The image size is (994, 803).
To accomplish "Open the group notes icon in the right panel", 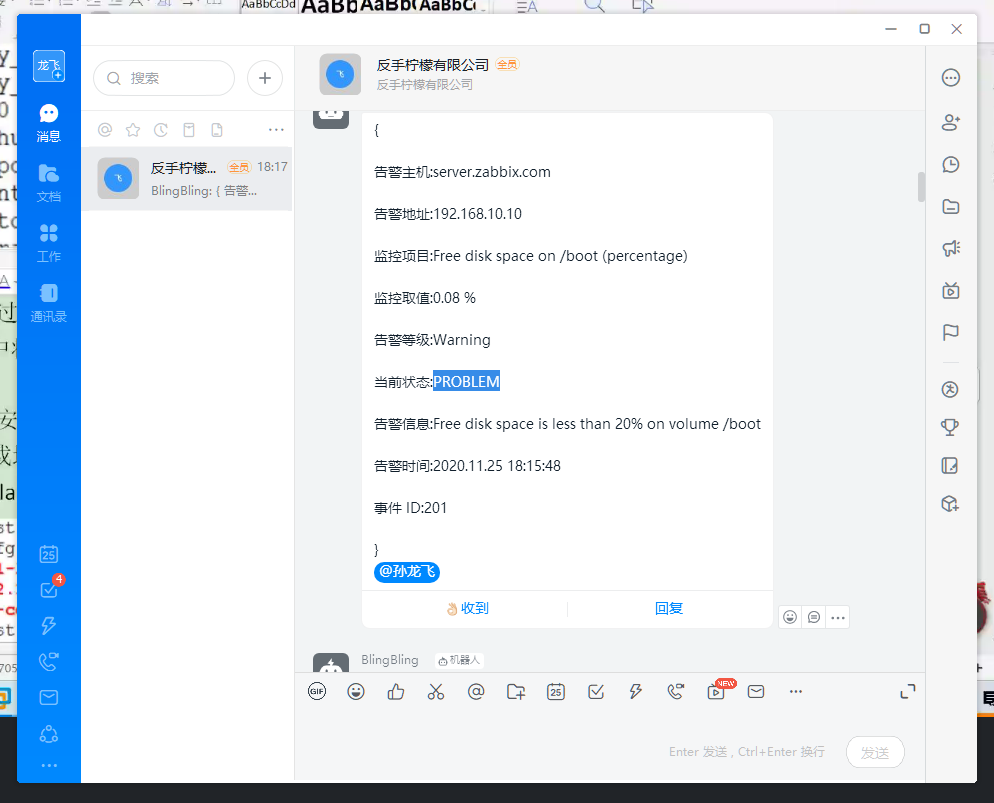I will pyautogui.click(x=950, y=466).
